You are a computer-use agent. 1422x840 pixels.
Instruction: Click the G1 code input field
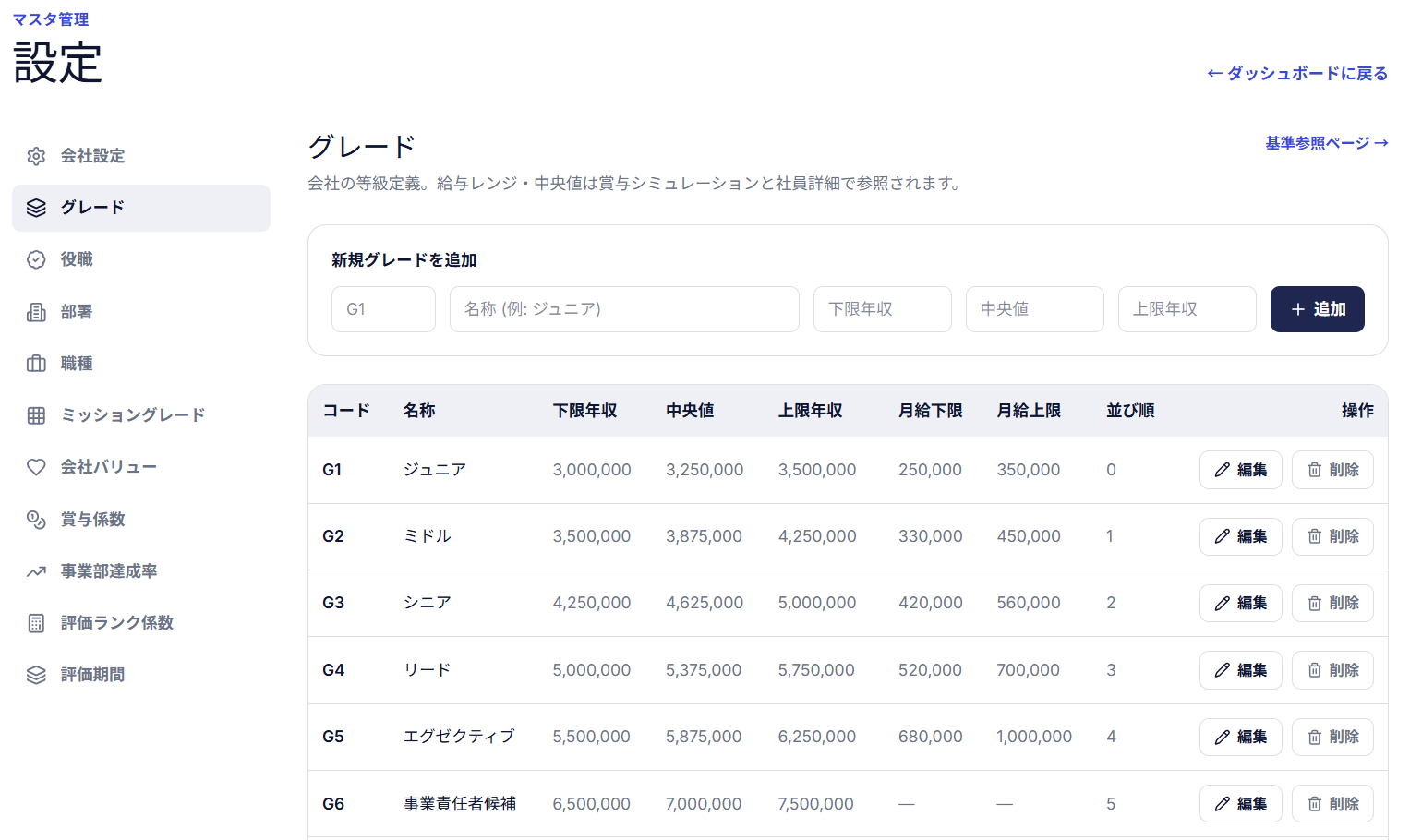click(x=383, y=309)
